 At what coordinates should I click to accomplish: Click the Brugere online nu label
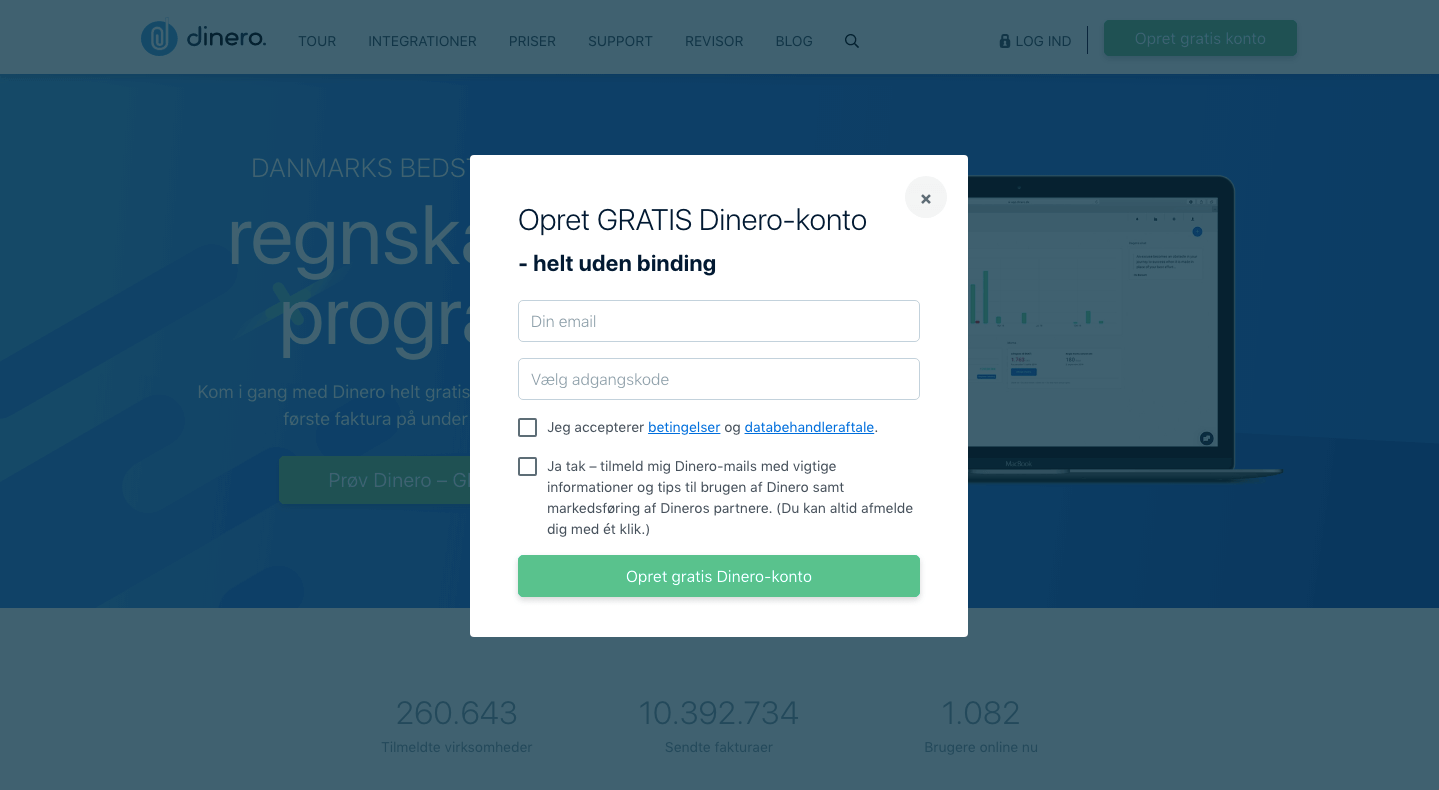point(981,747)
